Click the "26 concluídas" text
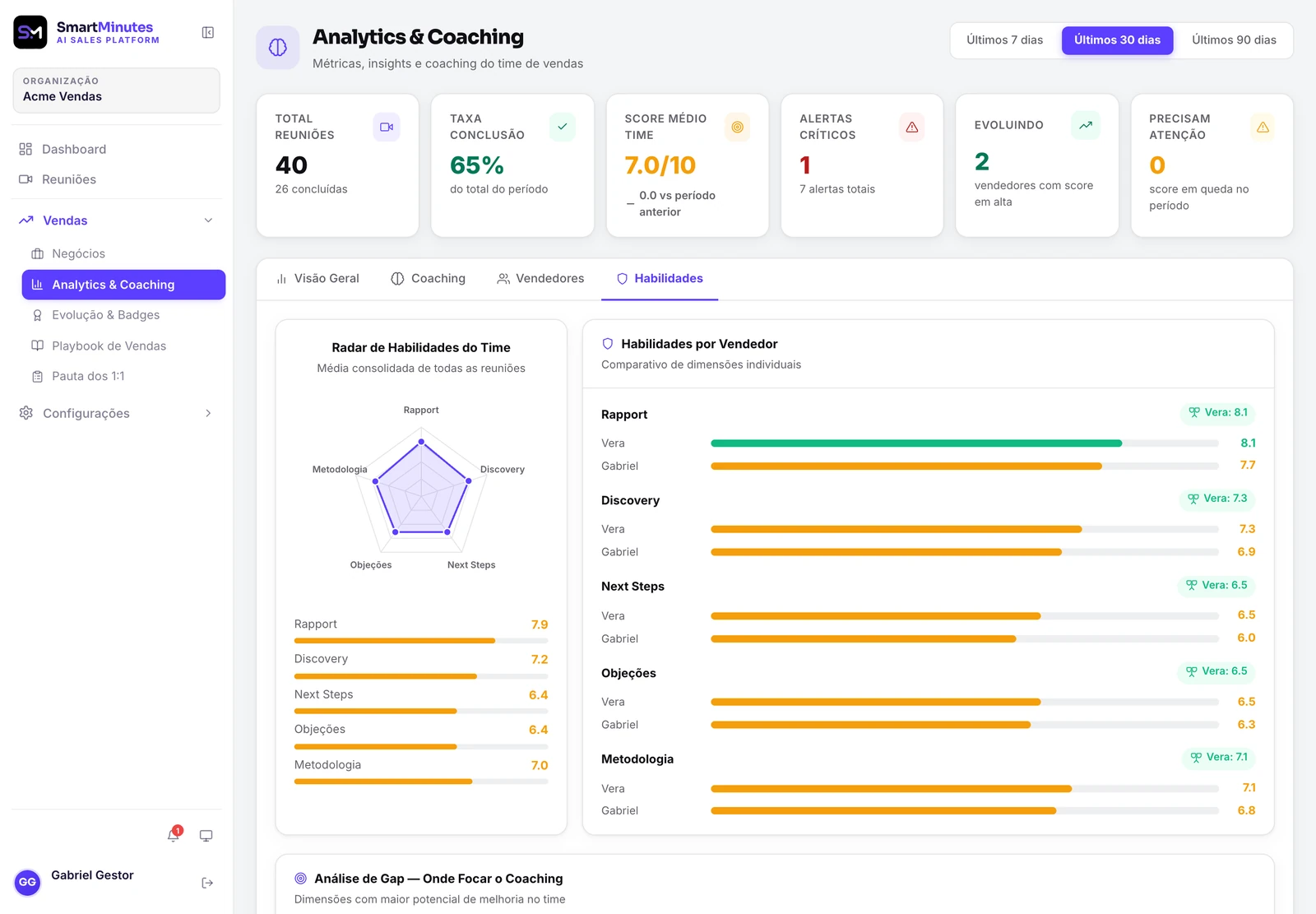 coord(311,189)
